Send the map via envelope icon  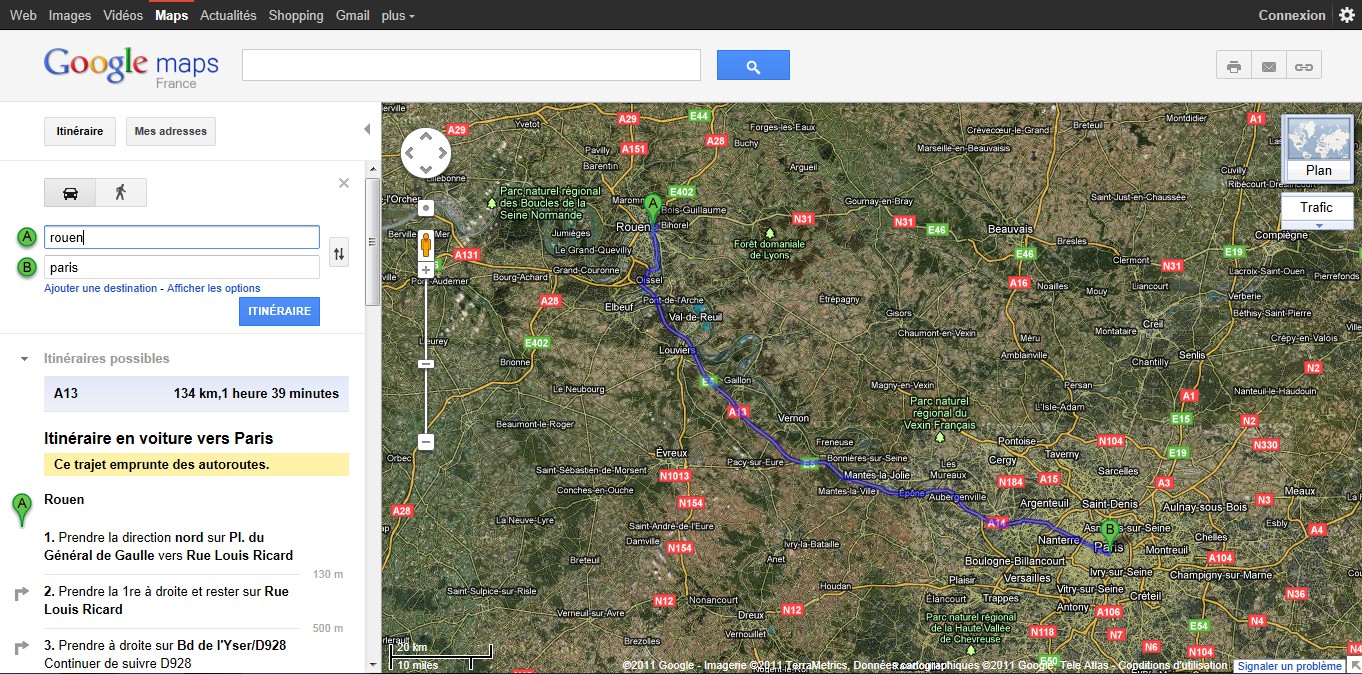tap(1269, 66)
